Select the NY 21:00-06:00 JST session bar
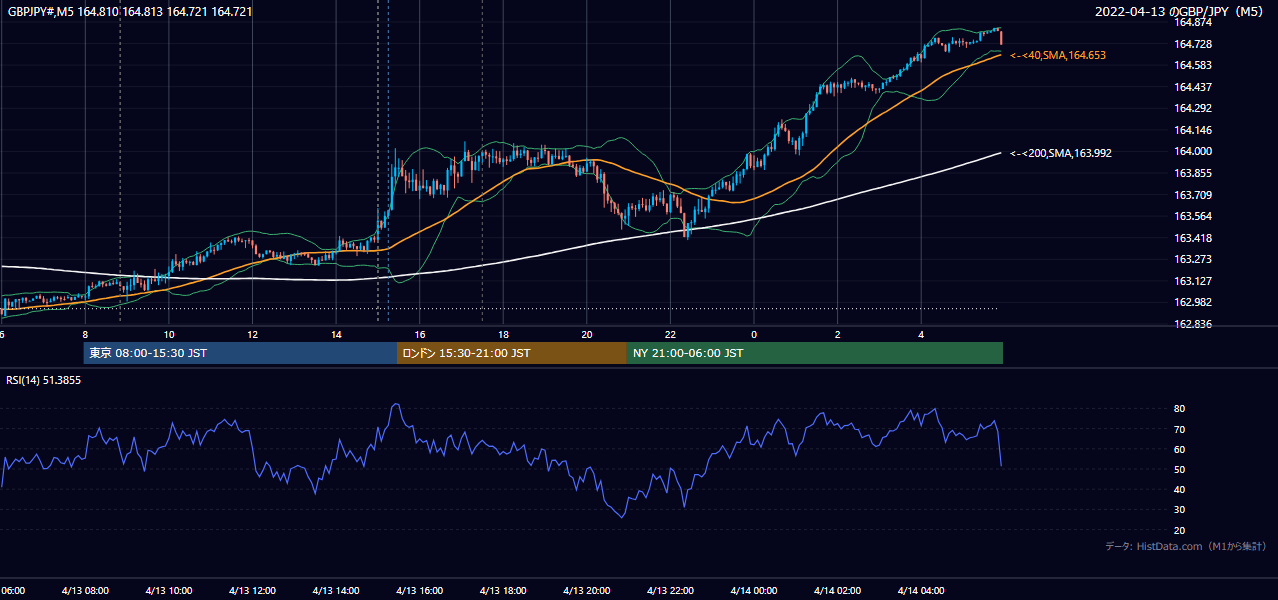The height and width of the screenshot is (600, 1278). pos(815,353)
